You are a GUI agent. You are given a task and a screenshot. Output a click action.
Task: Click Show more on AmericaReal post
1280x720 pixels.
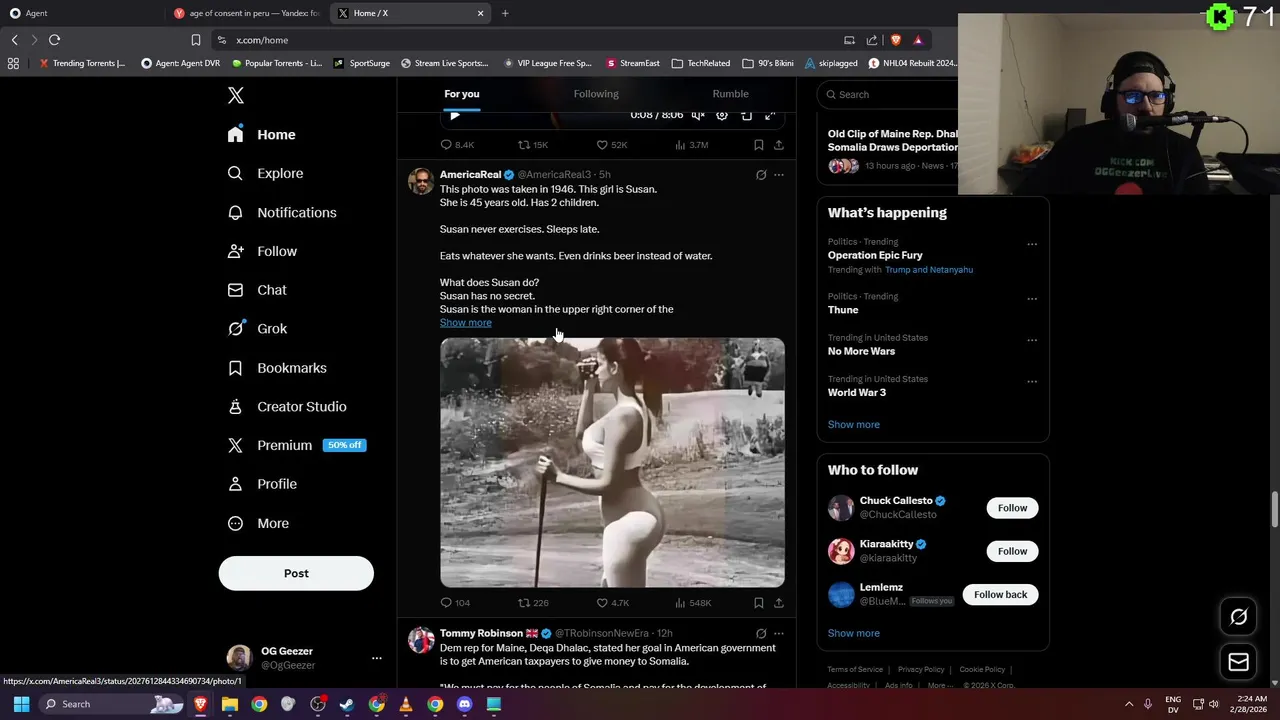(466, 323)
